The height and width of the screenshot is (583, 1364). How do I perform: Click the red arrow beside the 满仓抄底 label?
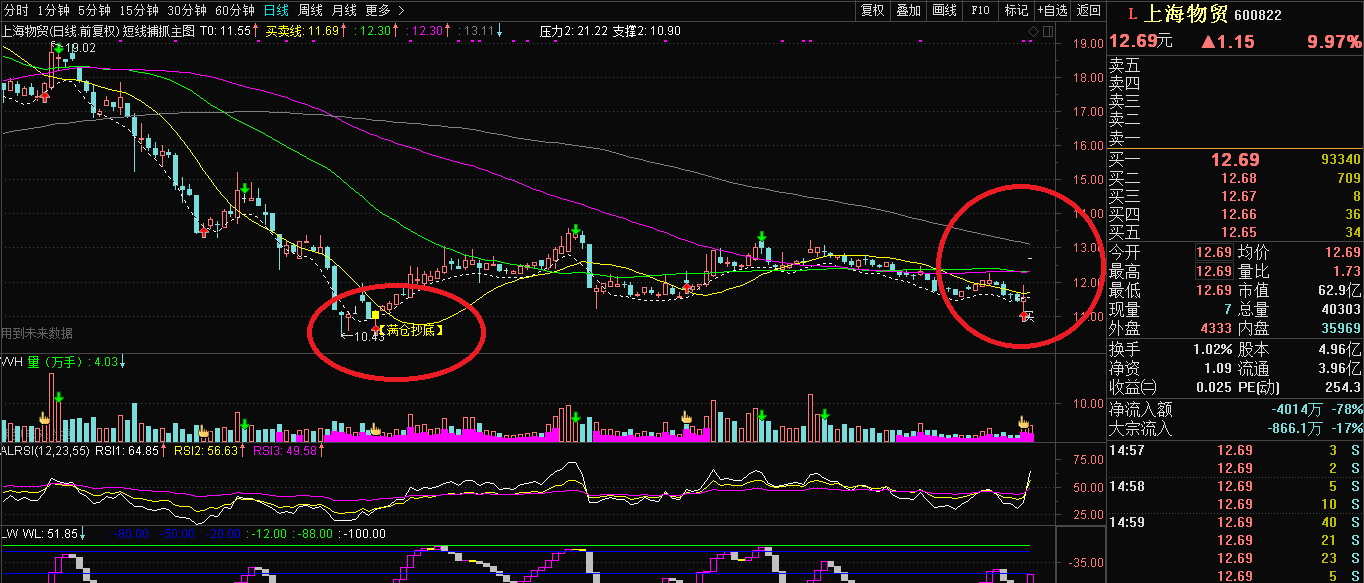tap(376, 328)
